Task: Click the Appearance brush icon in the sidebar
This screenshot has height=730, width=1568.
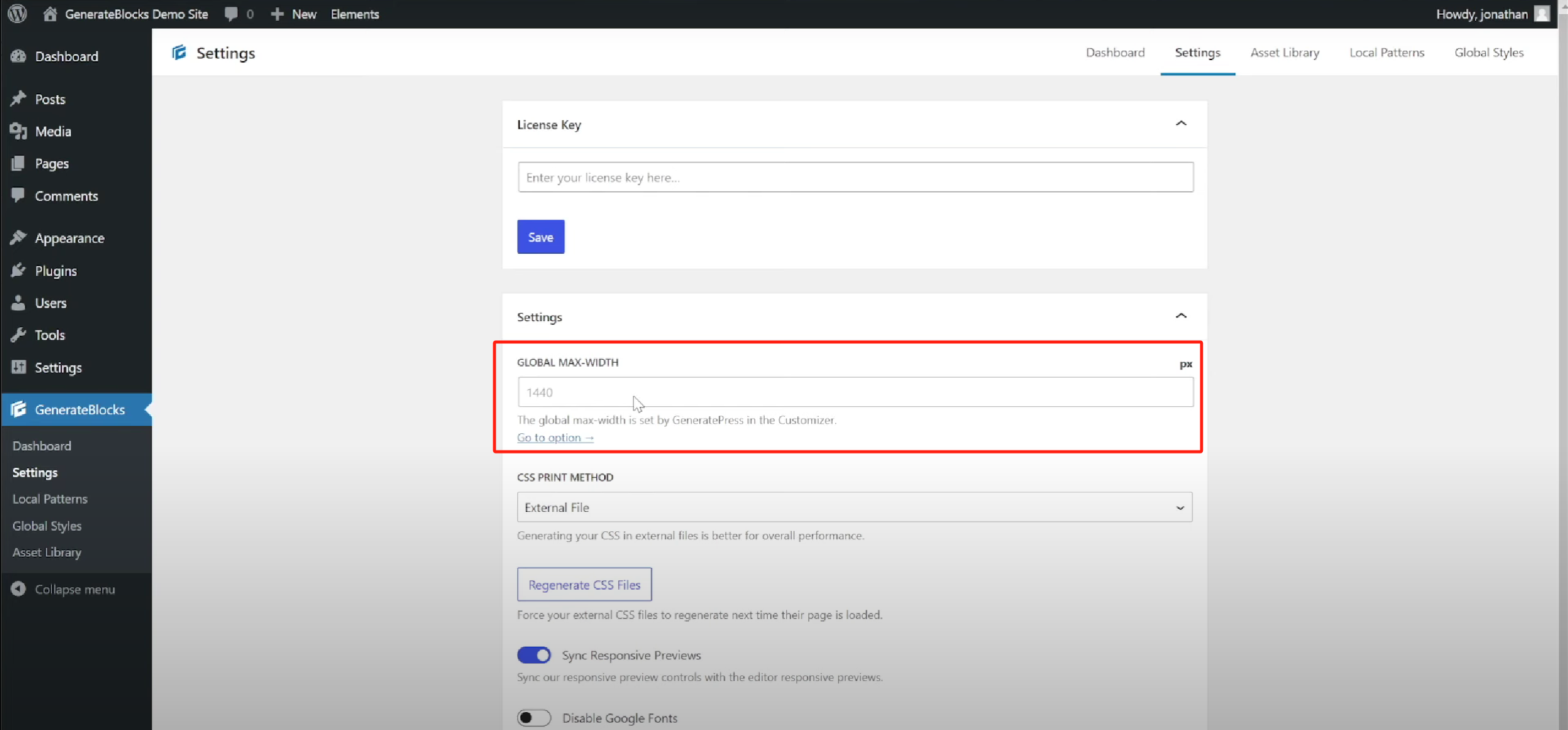Action: point(18,238)
